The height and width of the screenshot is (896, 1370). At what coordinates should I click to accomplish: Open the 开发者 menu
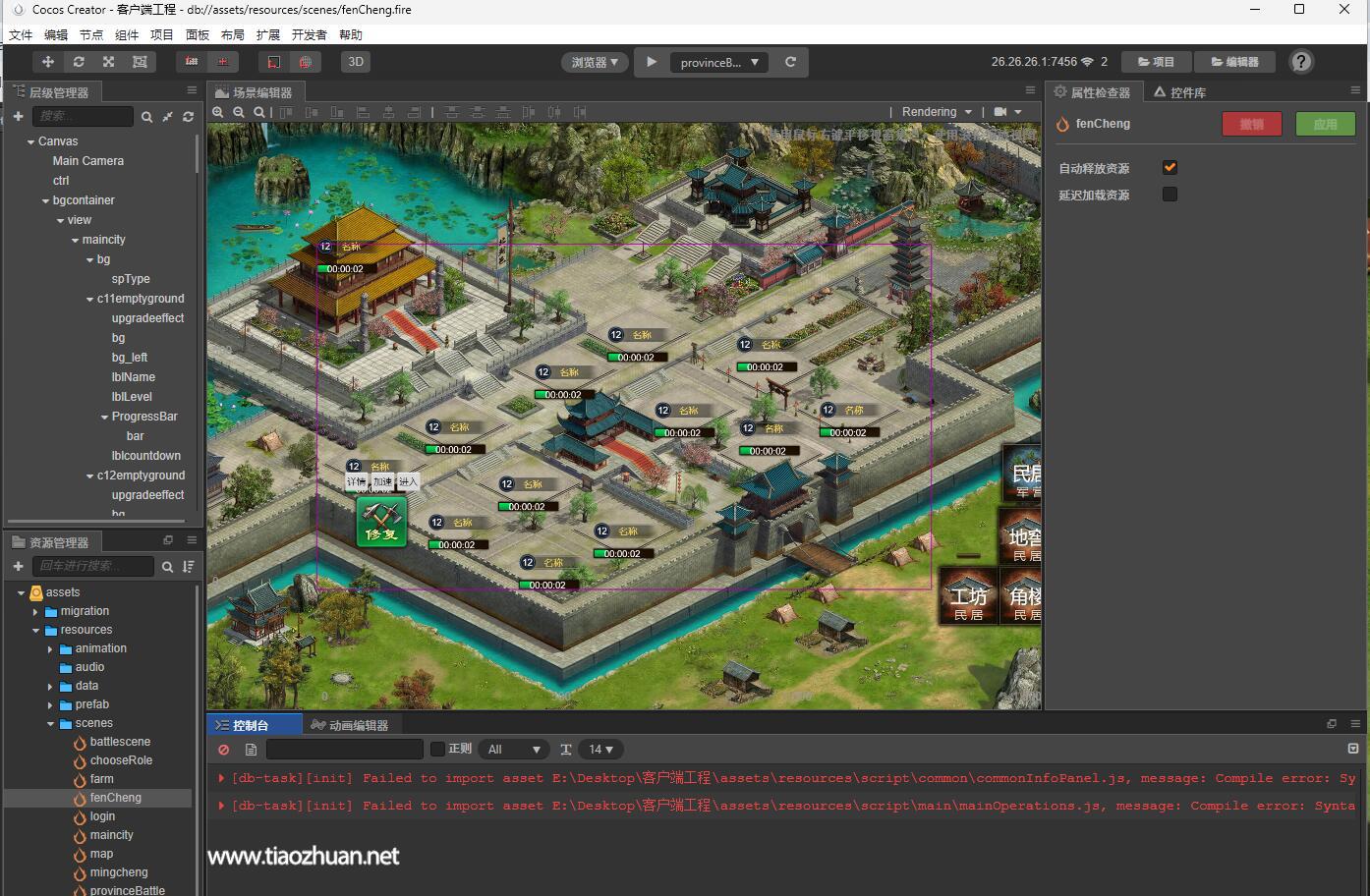[x=309, y=34]
